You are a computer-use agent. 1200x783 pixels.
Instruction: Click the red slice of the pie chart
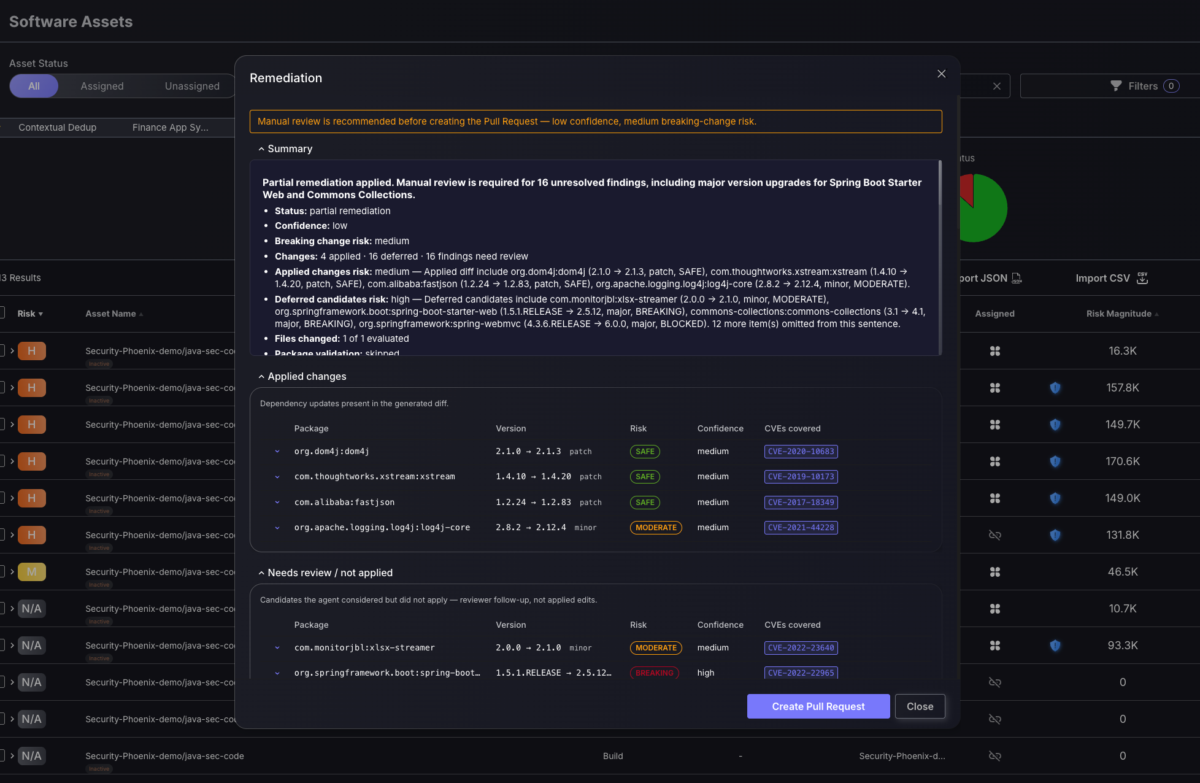pos(966,187)
